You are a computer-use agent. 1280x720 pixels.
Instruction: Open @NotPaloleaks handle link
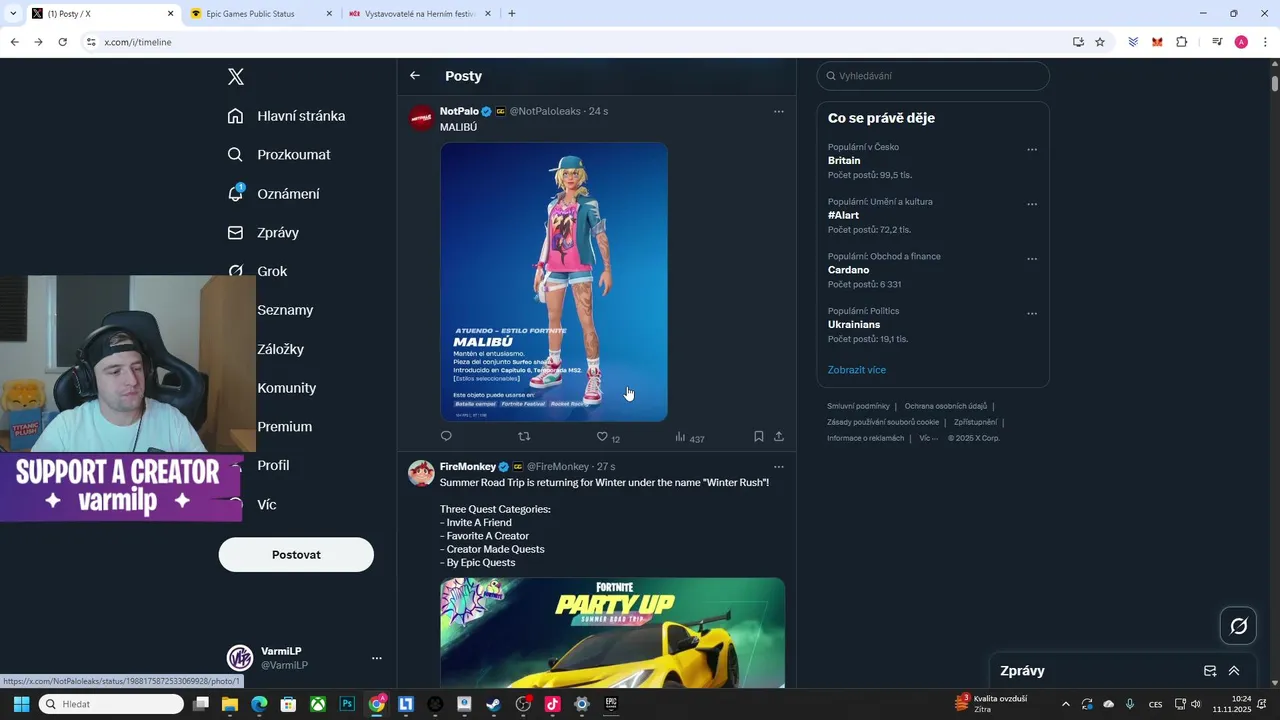click(x=545, y=111)
